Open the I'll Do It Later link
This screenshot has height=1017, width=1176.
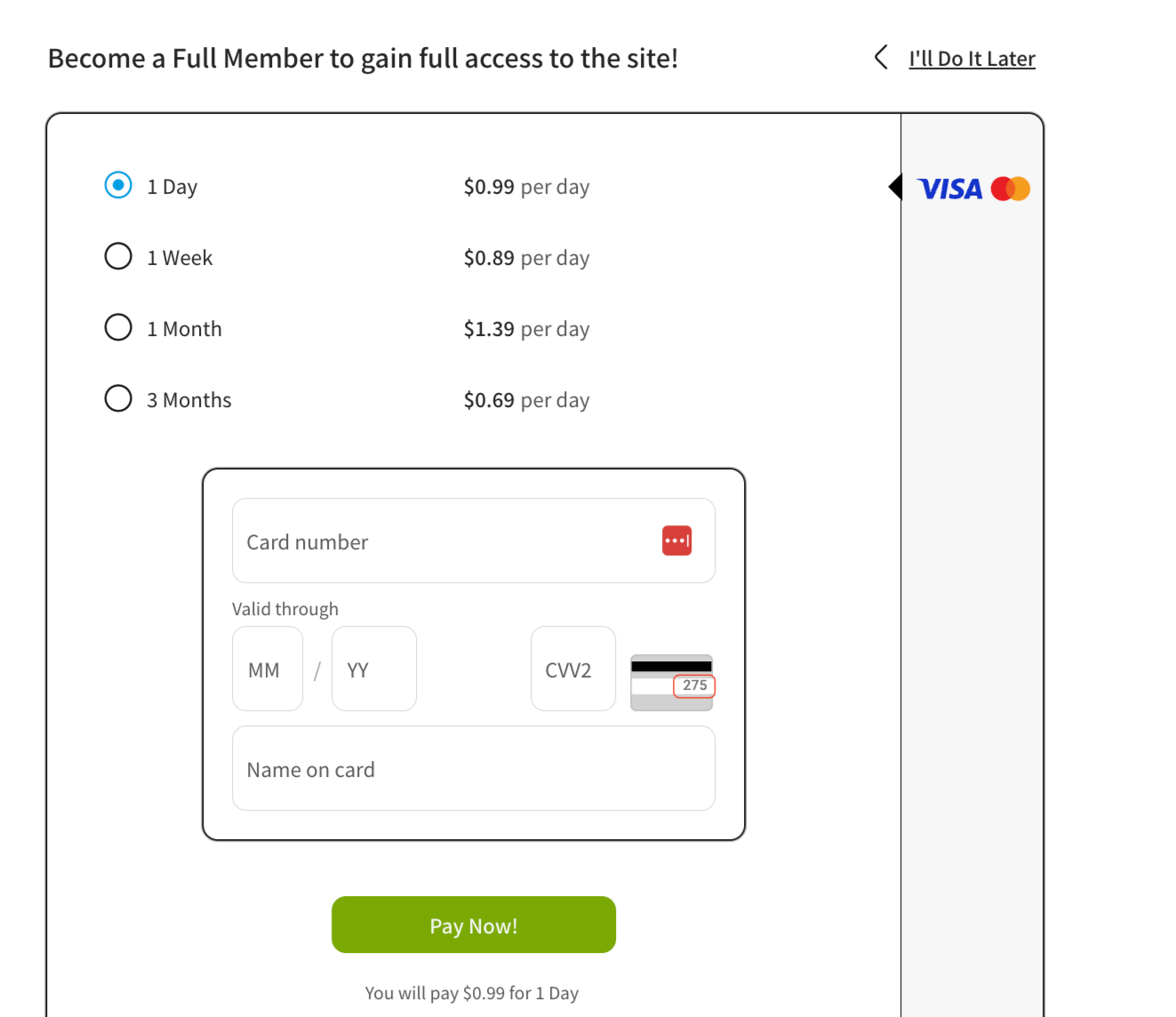point(972,58)
